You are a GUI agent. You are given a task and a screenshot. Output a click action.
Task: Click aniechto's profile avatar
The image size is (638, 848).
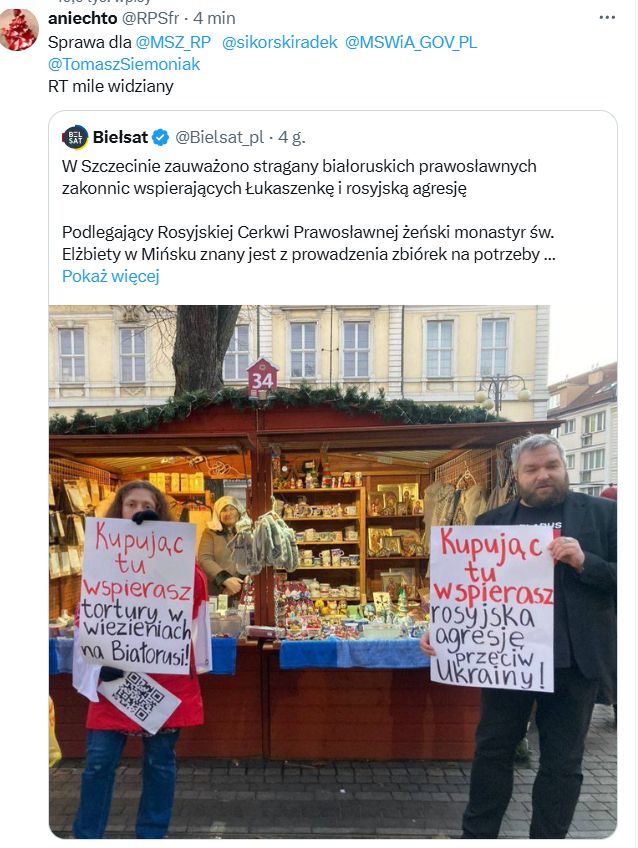[x=19, y=29]
